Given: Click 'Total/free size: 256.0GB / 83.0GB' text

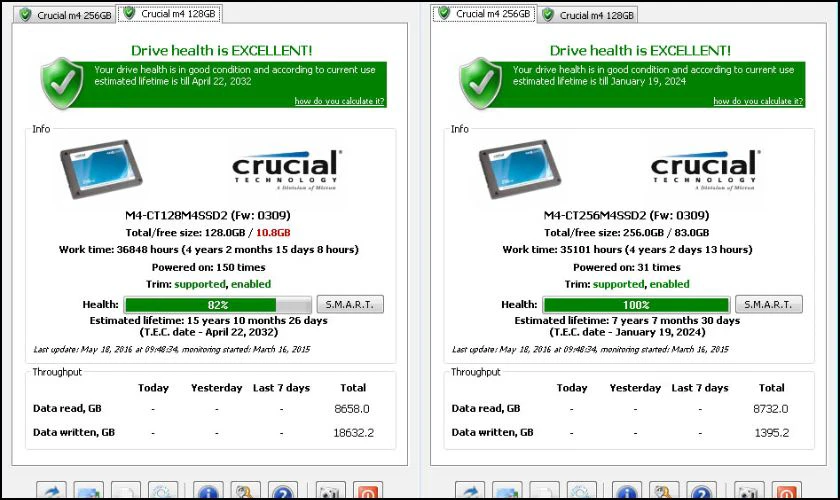Looking at the screenshot, I should (627, 233).
